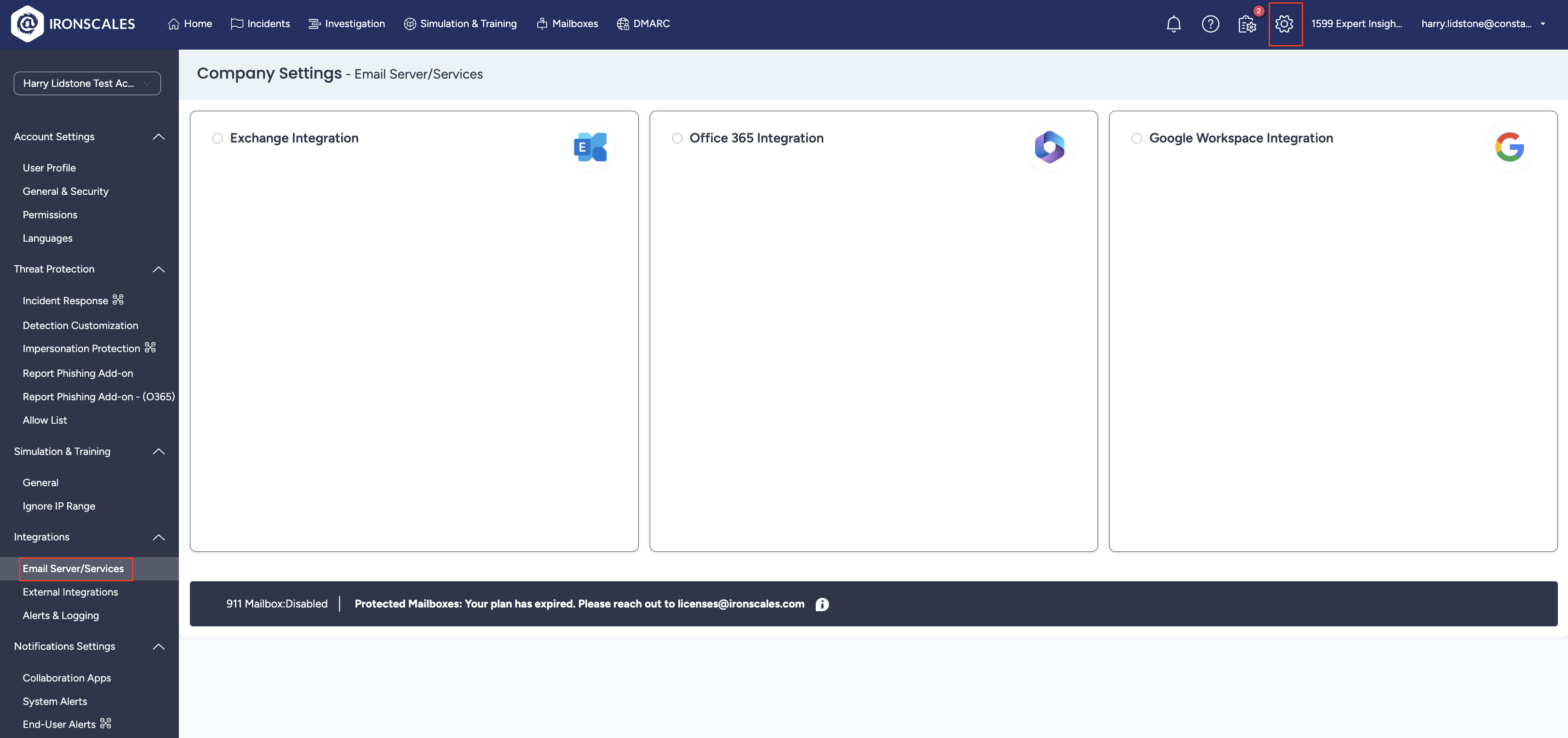Open the settings gear icon
The height and width of the screenshot is (738, 1568).
[x=1284, y=24]
